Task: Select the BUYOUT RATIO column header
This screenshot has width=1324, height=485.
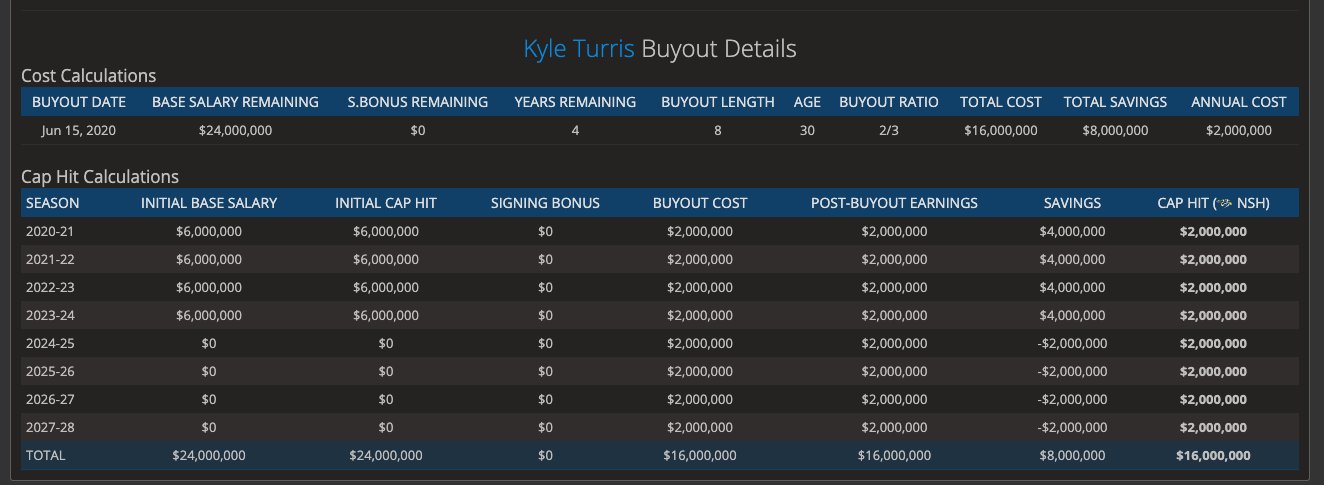Action: pyautogui.click(x=889, y=102)
